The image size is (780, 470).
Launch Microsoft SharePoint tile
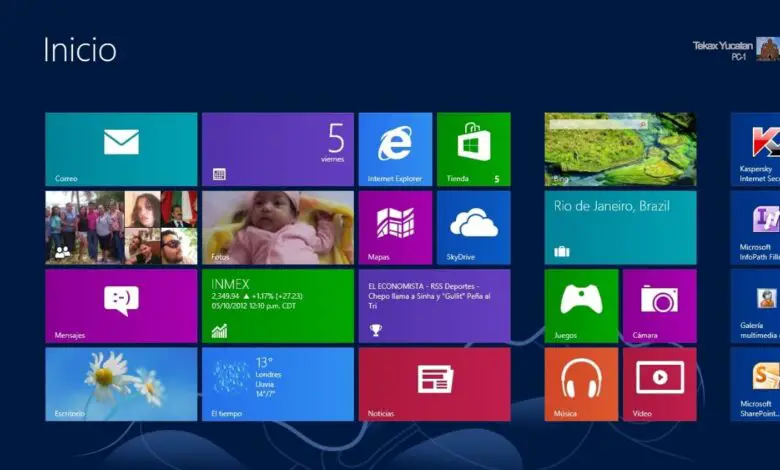coord(755,384)
